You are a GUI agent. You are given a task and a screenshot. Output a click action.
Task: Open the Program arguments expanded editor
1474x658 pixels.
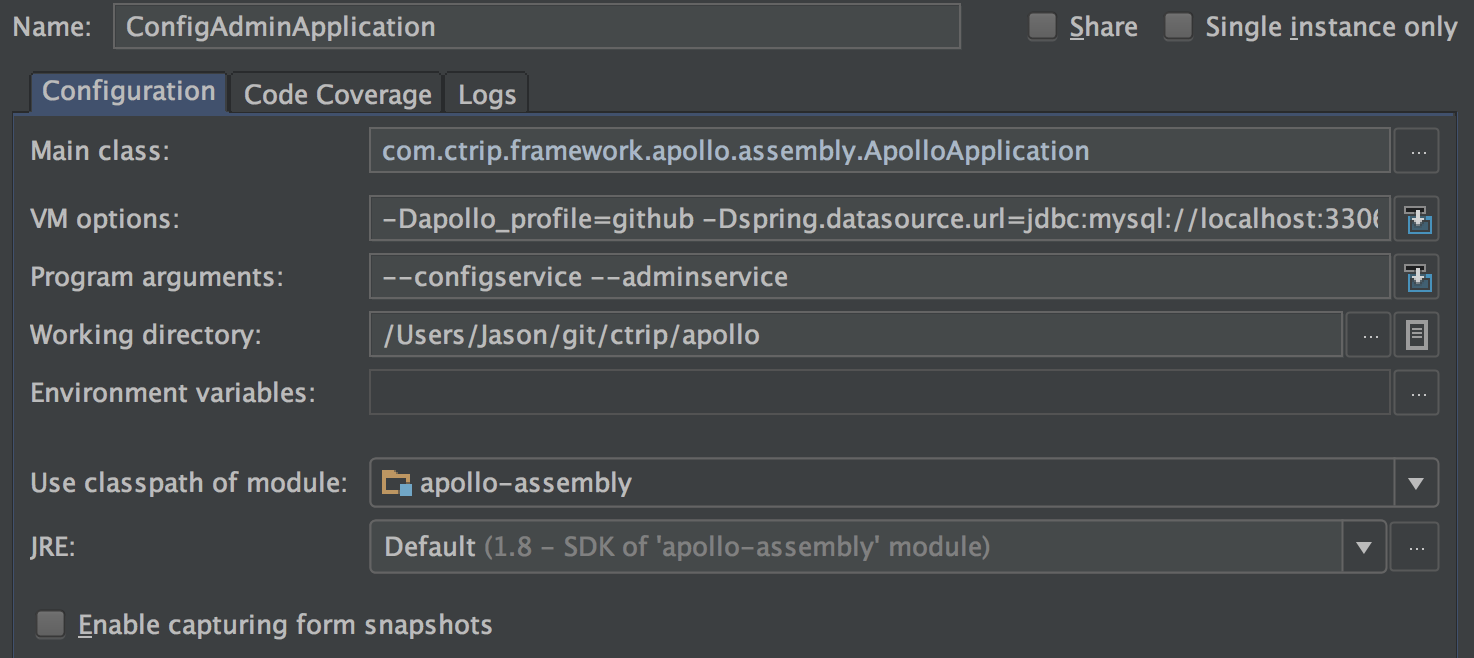[1417, 276]
